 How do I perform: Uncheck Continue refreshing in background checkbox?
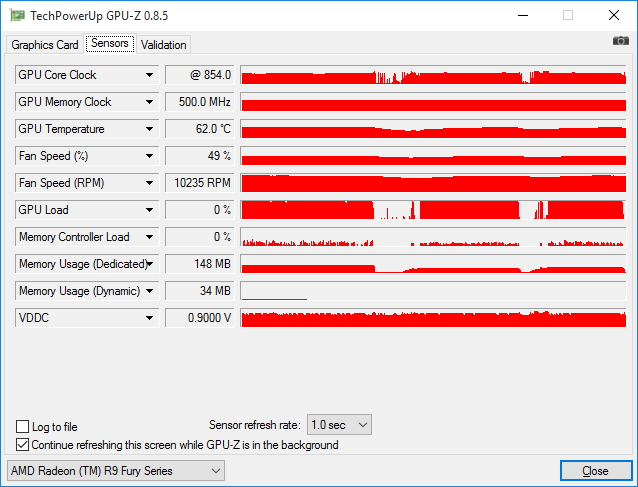(22, 445)
